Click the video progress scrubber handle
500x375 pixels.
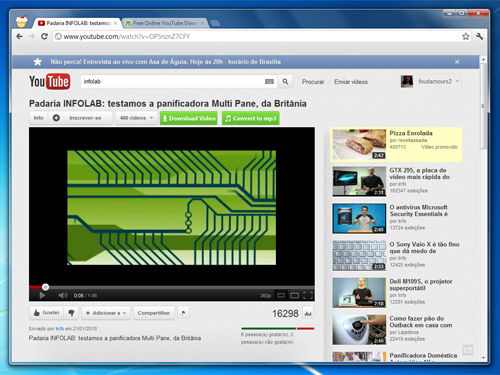tap(45, 287)
